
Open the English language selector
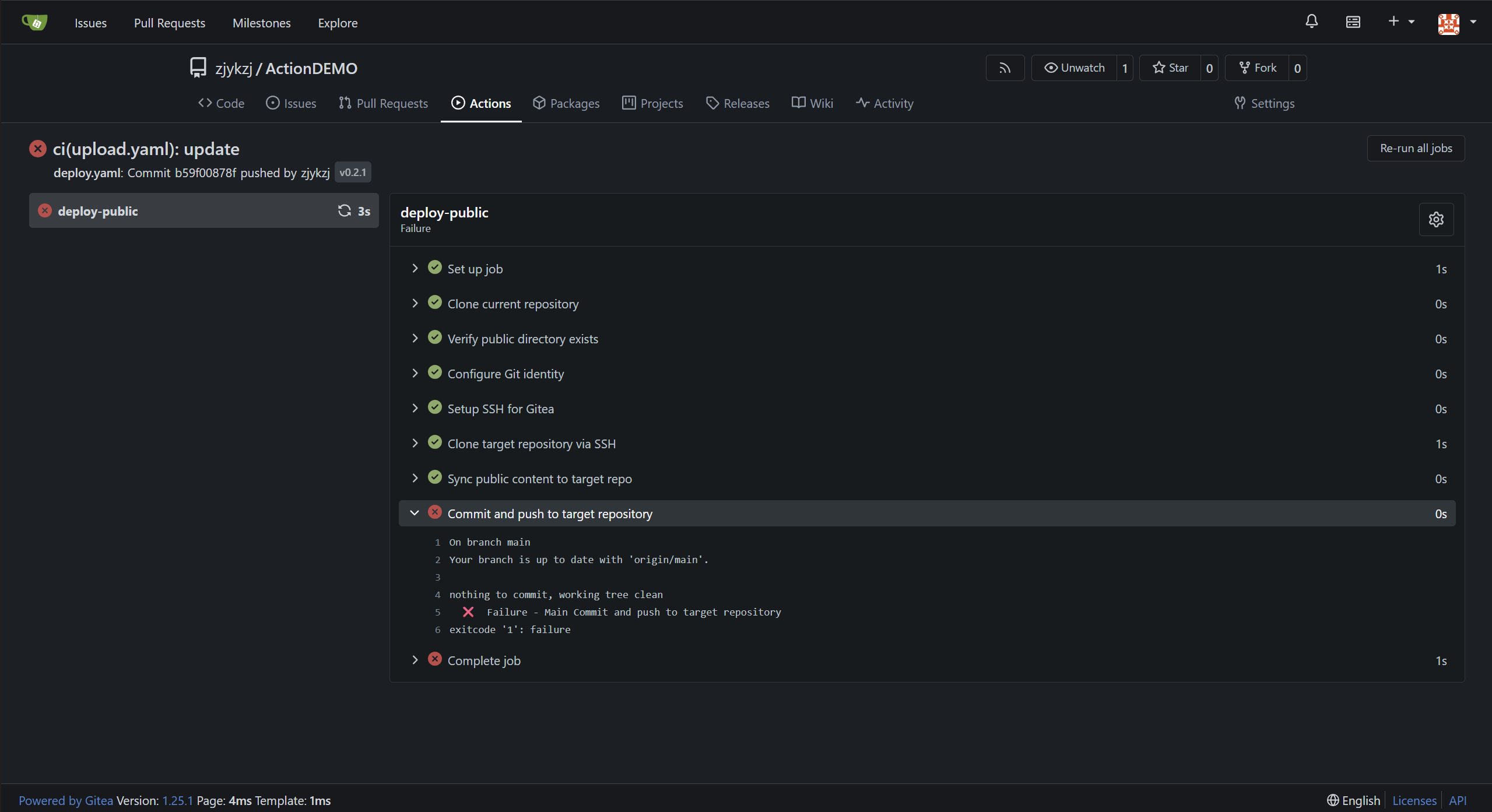1353,800
